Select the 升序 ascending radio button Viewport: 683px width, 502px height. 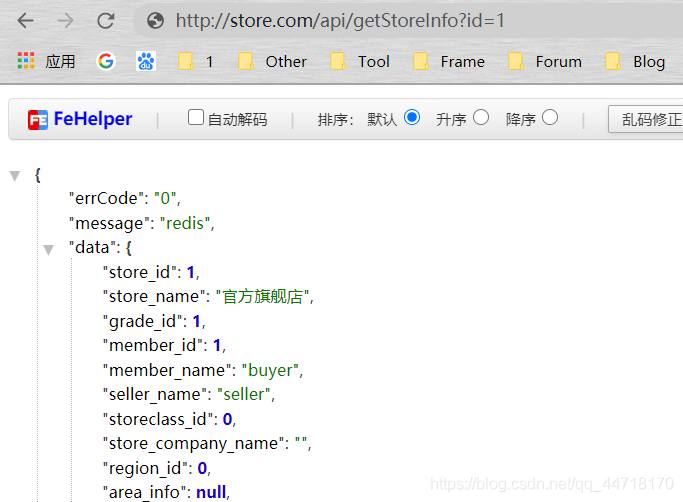[x=480, y=117]
